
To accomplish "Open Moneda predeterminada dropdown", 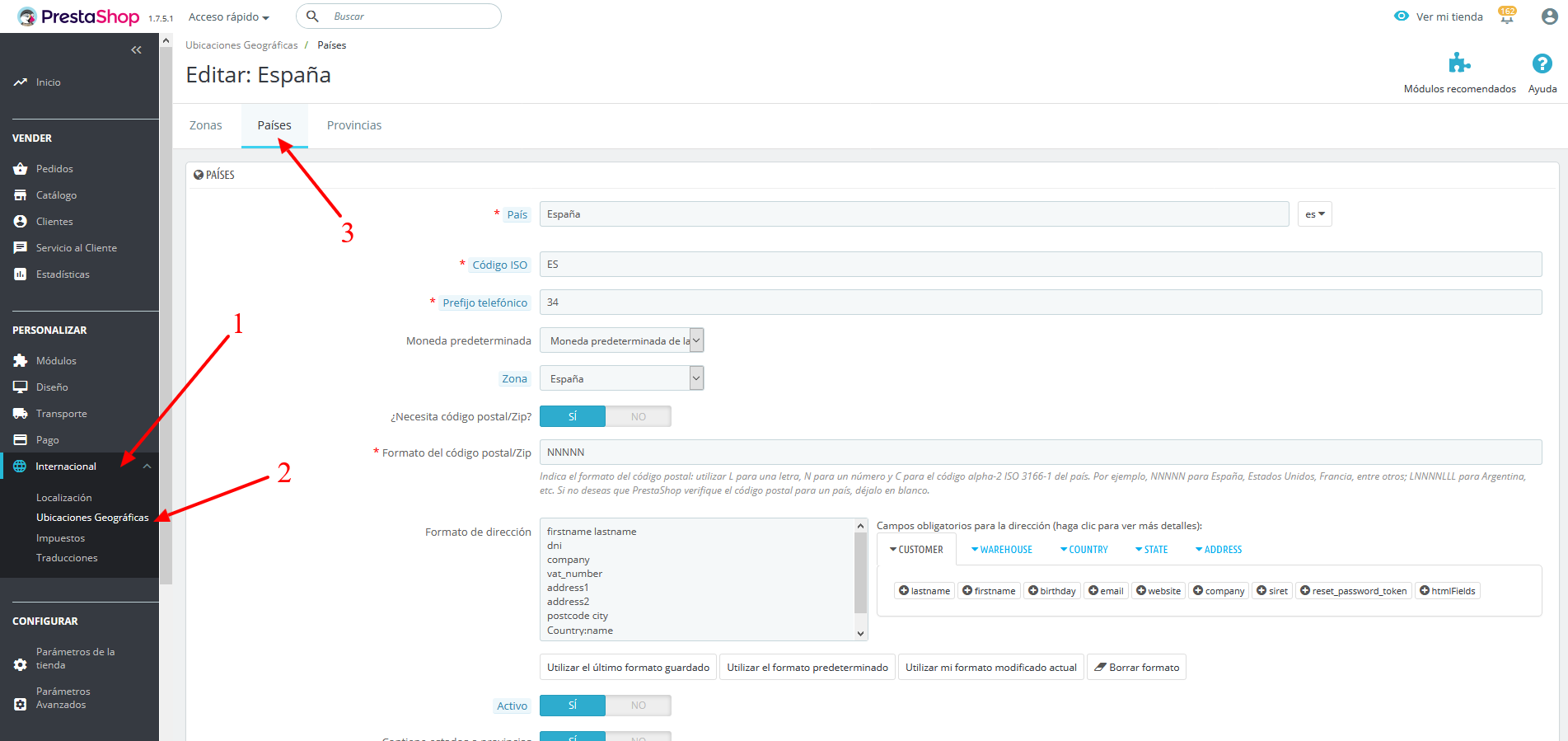I will point(622,340).
